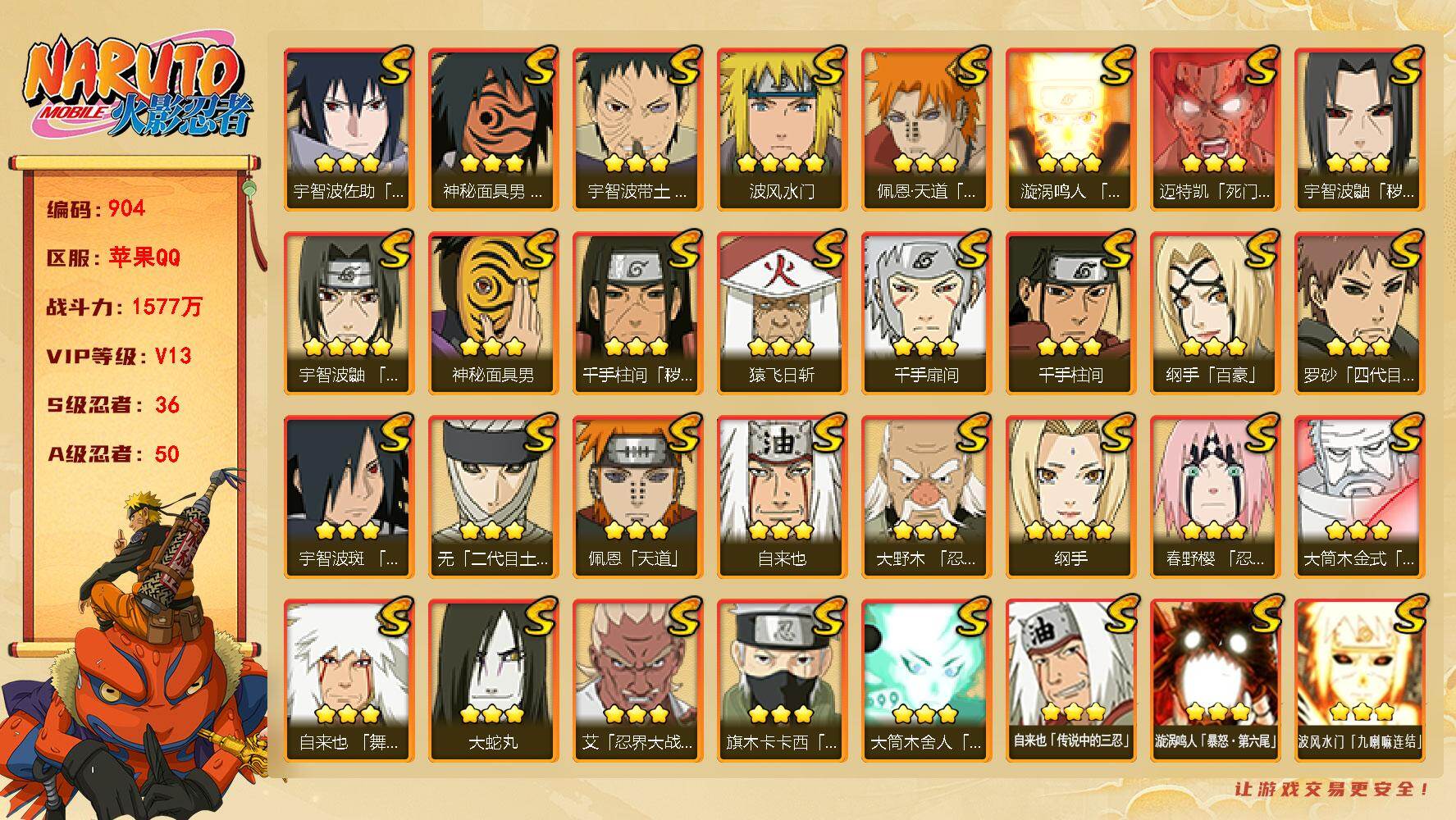
Task: Select the 迈特凯「死门」 red card
Action: pyautogui.click(x=1215, y=129)
